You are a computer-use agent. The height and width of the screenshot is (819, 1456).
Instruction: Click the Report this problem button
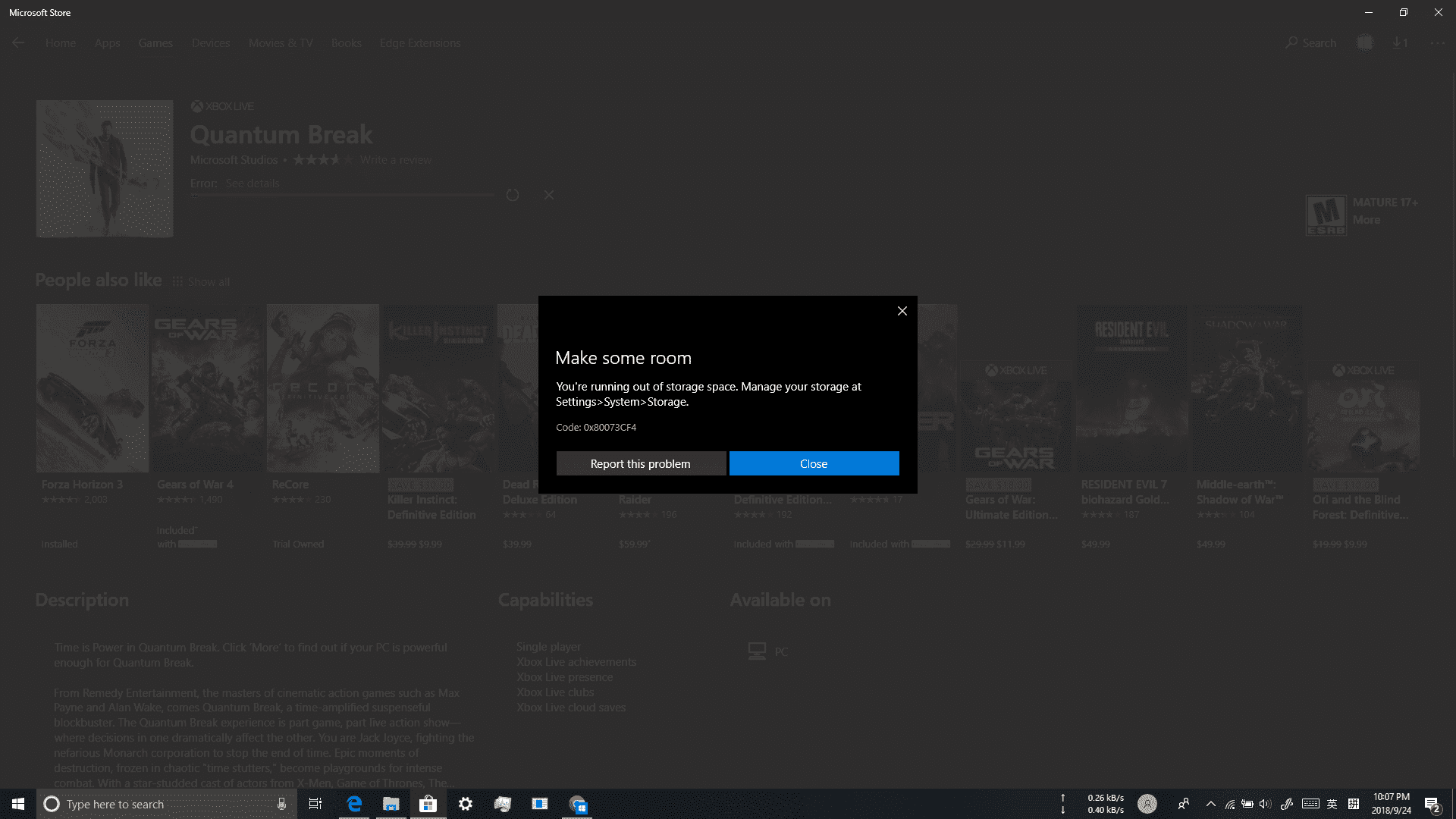(x=641, y=463)
